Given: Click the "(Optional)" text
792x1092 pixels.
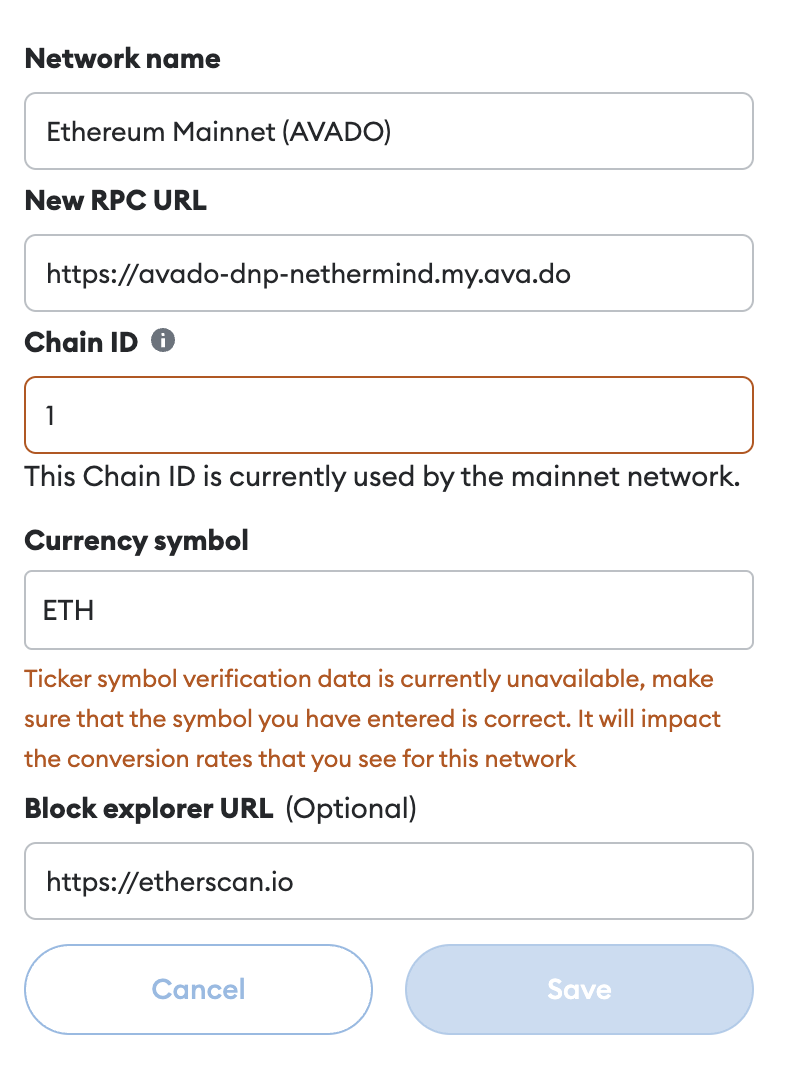Looking at the screenshot, I should (x=350, y=809).
